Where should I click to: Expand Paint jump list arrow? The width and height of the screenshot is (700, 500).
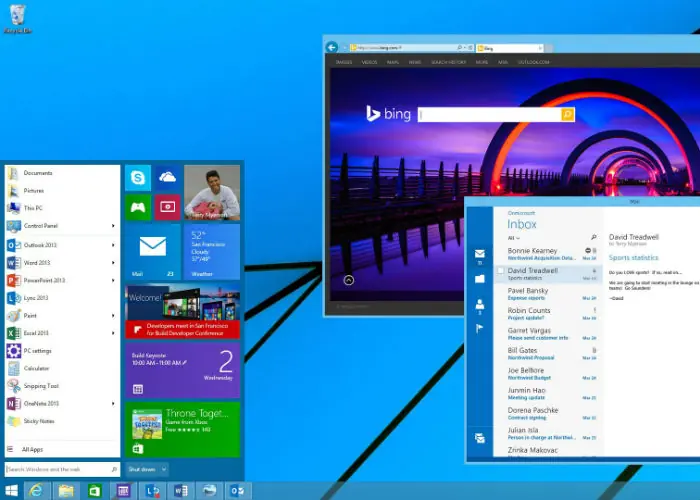click(113, 316)
